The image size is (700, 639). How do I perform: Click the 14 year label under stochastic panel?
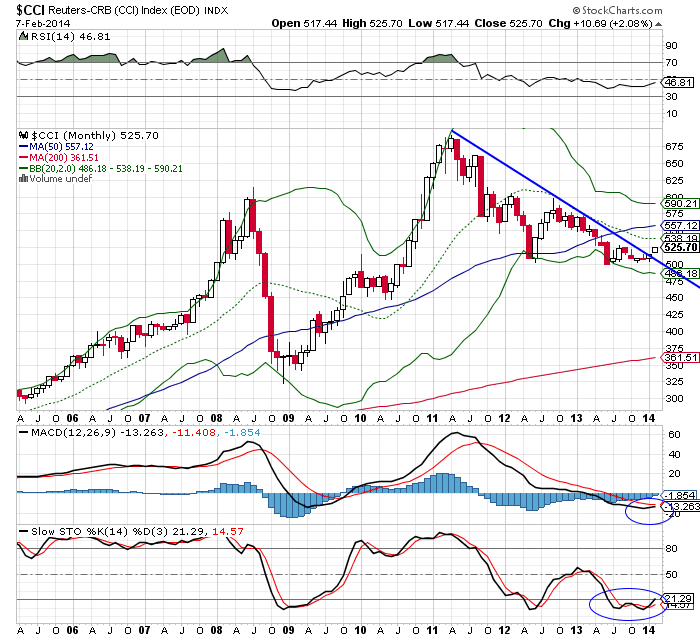pyautogui.click(x=648, y=630)
